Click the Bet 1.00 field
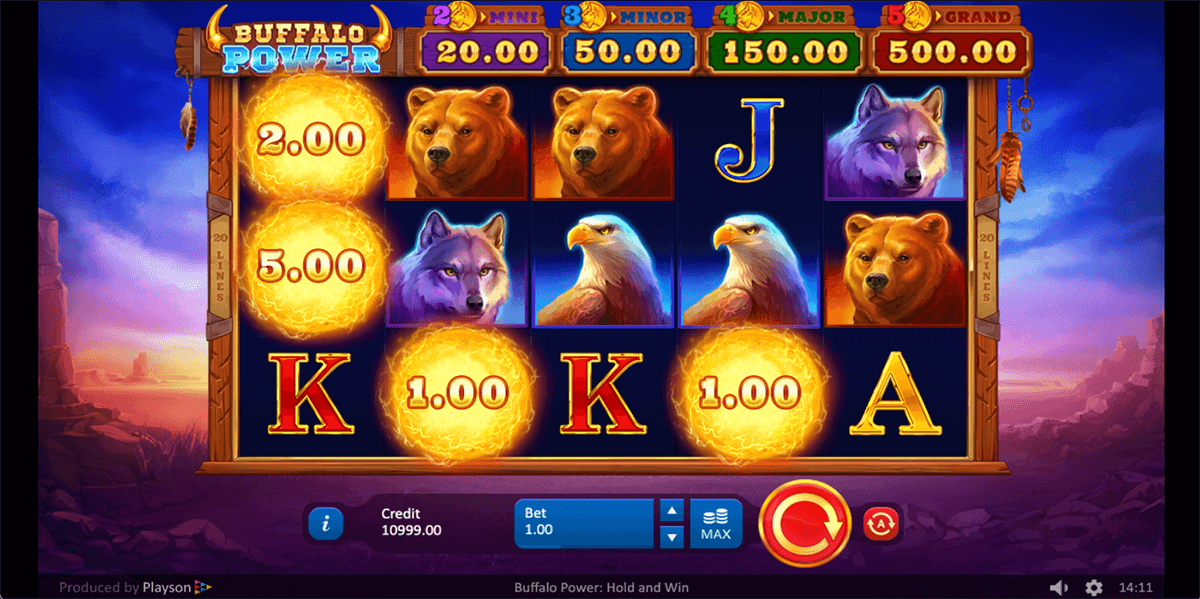 [585, 523]
